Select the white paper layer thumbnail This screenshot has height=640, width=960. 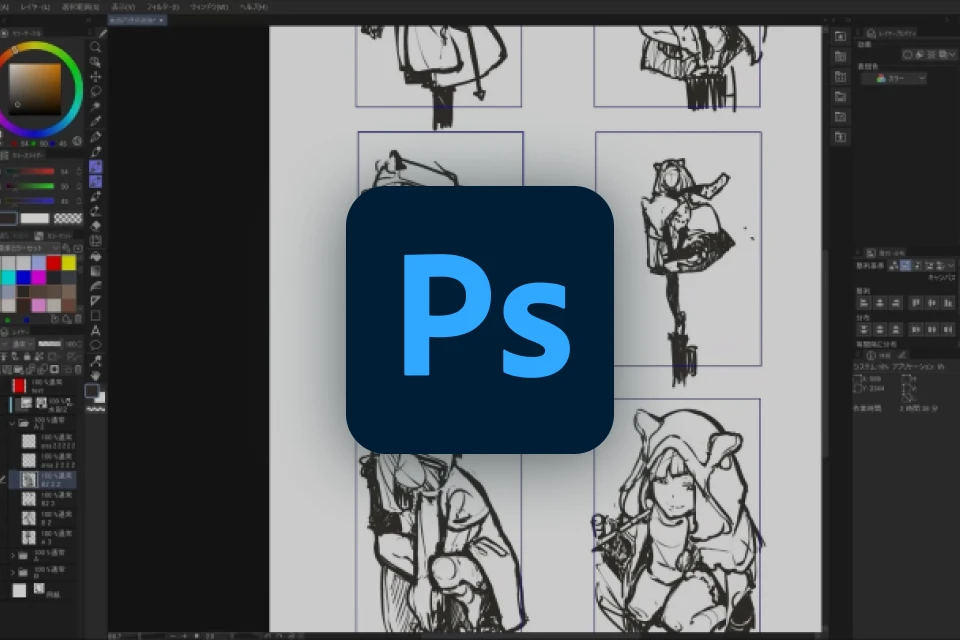point(20,590)
